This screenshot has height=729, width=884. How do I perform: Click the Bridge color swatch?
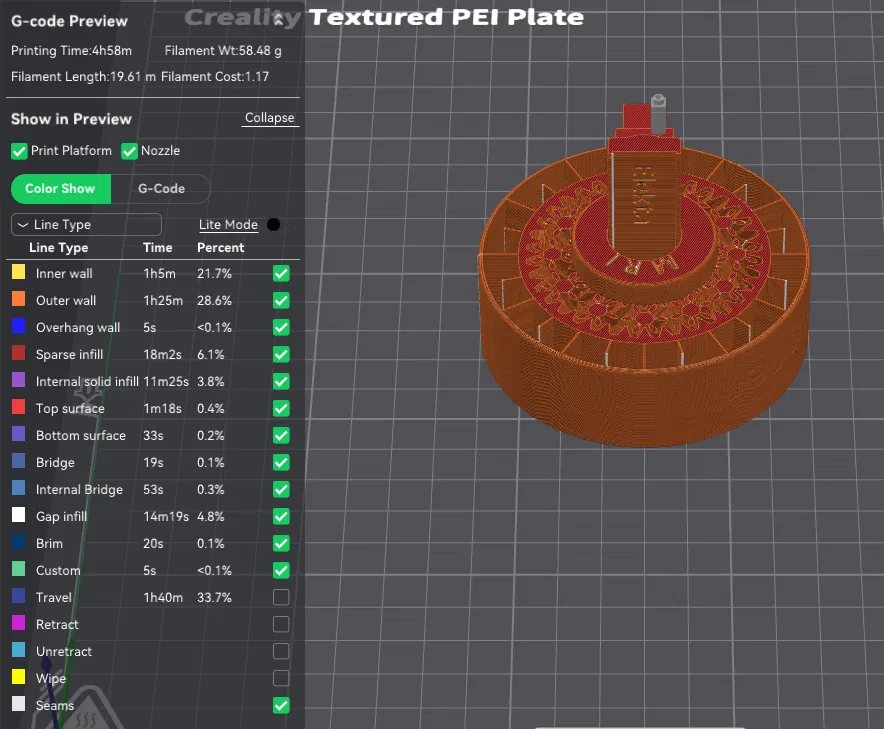[x=19, y=461]
